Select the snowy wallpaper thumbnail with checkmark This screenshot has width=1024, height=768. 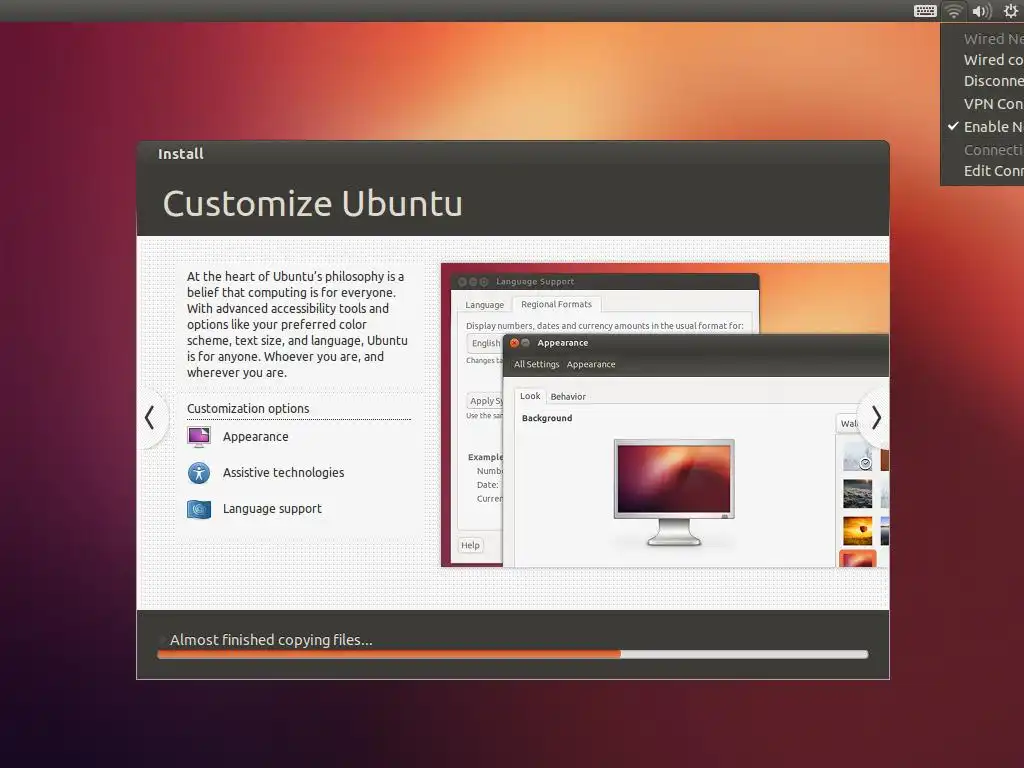coord(857,456)
